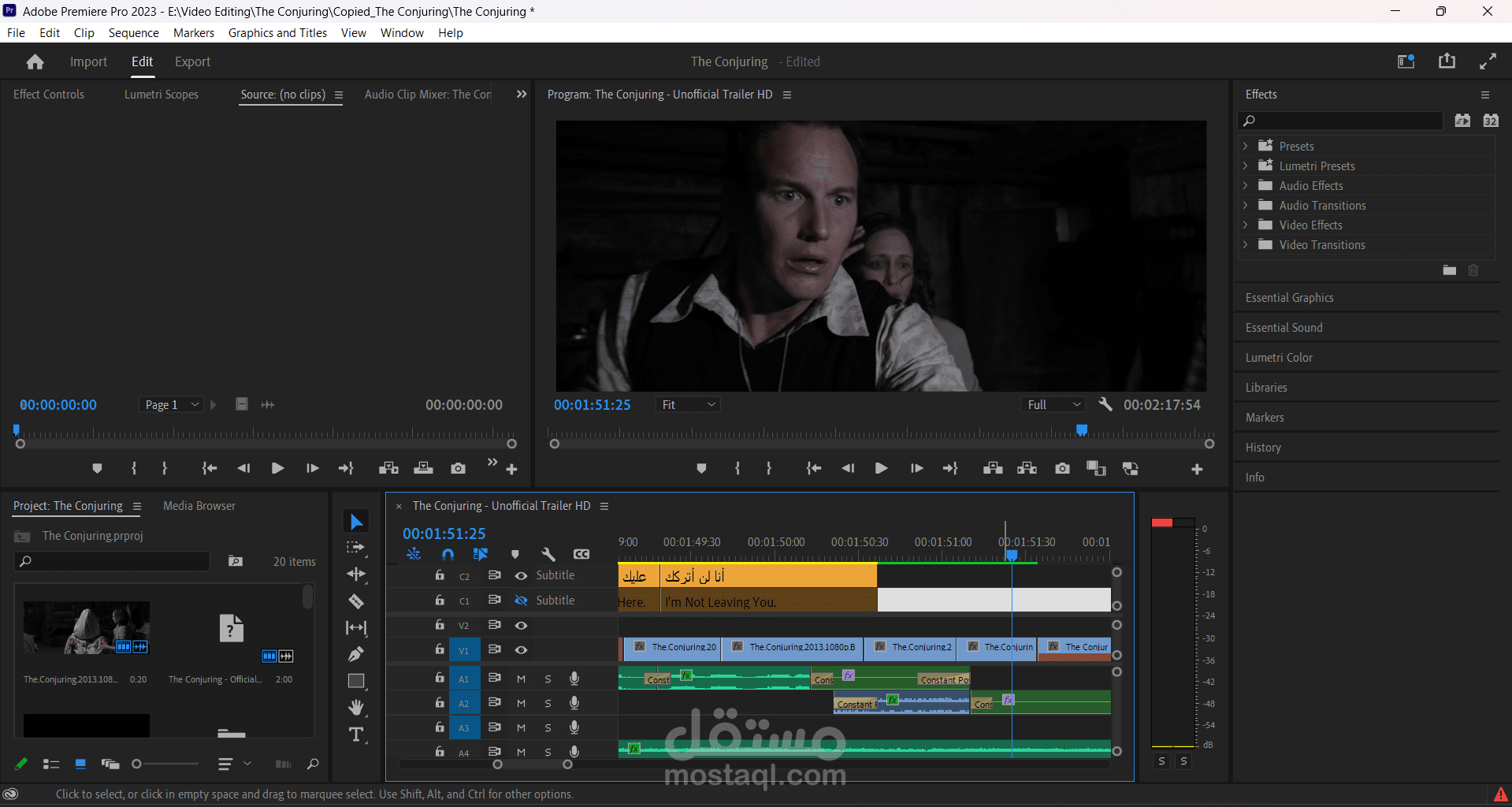Expand the Lumetri Presets folder

[1245, 165]
